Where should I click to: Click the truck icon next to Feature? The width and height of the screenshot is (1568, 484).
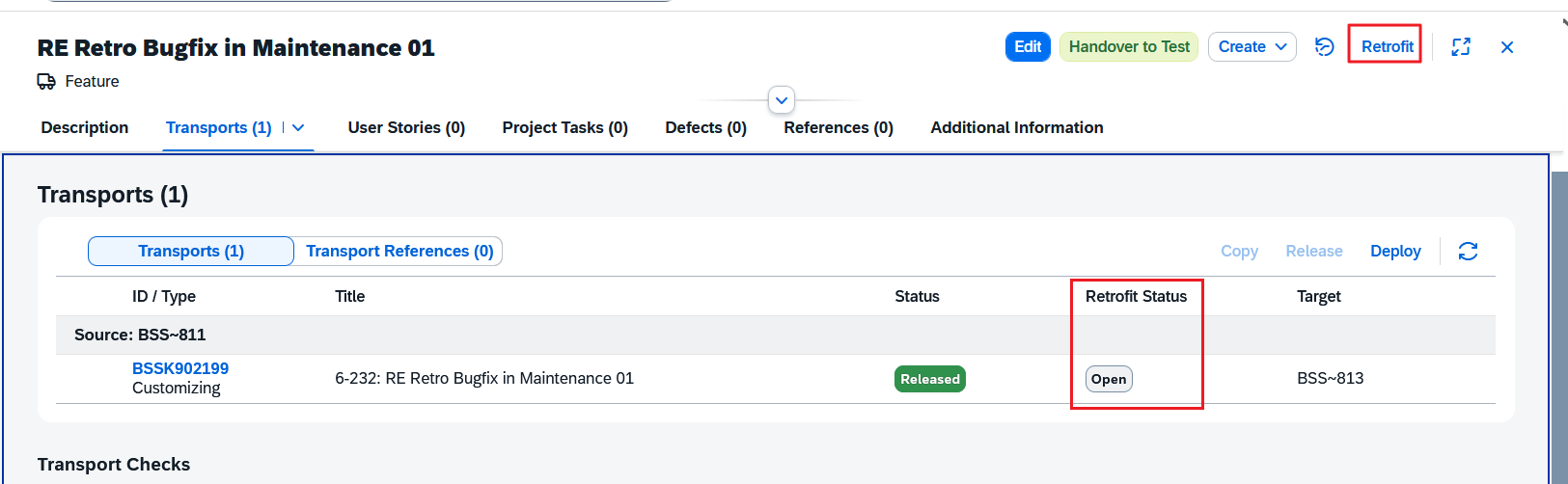click(x=46, y=82)
